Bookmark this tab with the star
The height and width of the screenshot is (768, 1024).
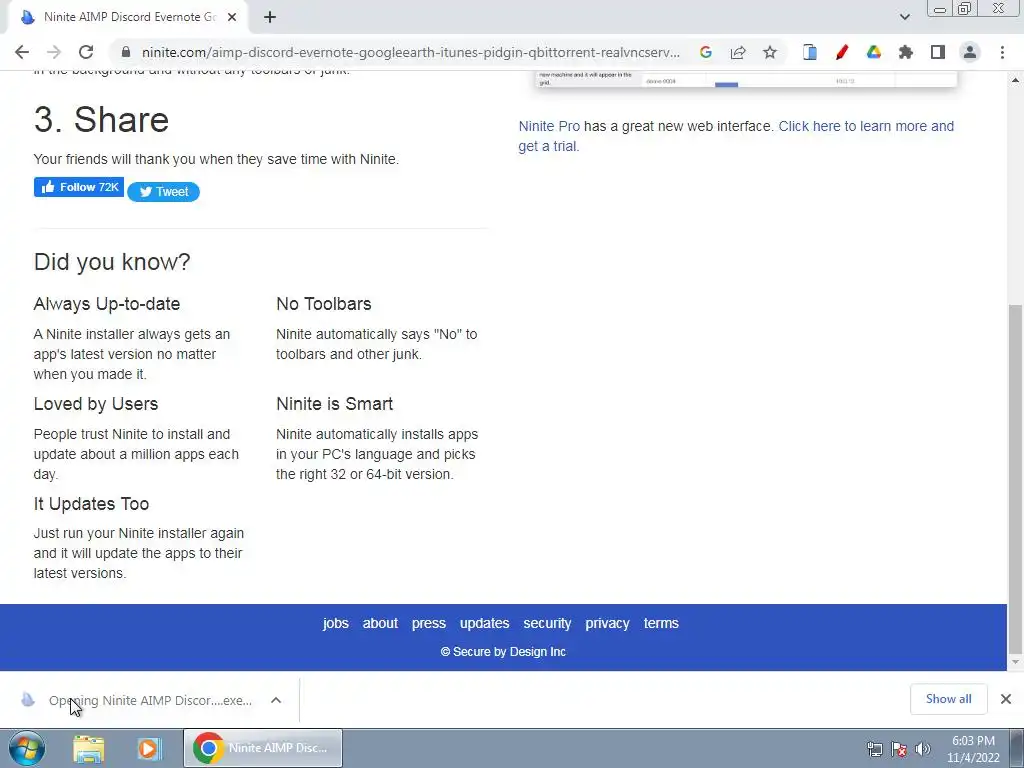click(770, 52)
